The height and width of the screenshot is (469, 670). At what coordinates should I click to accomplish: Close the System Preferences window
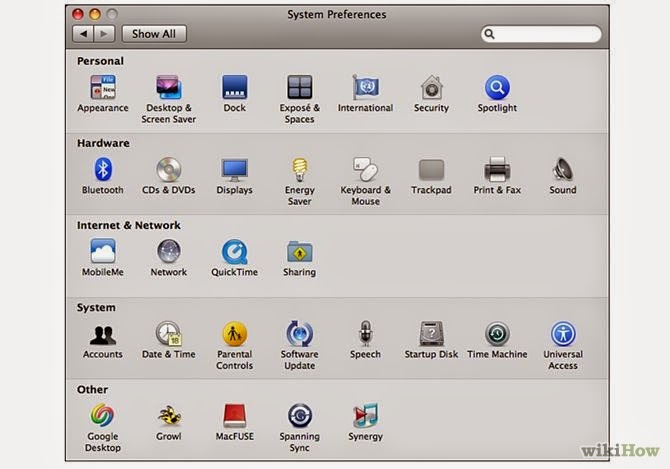[x=78, y=14]
